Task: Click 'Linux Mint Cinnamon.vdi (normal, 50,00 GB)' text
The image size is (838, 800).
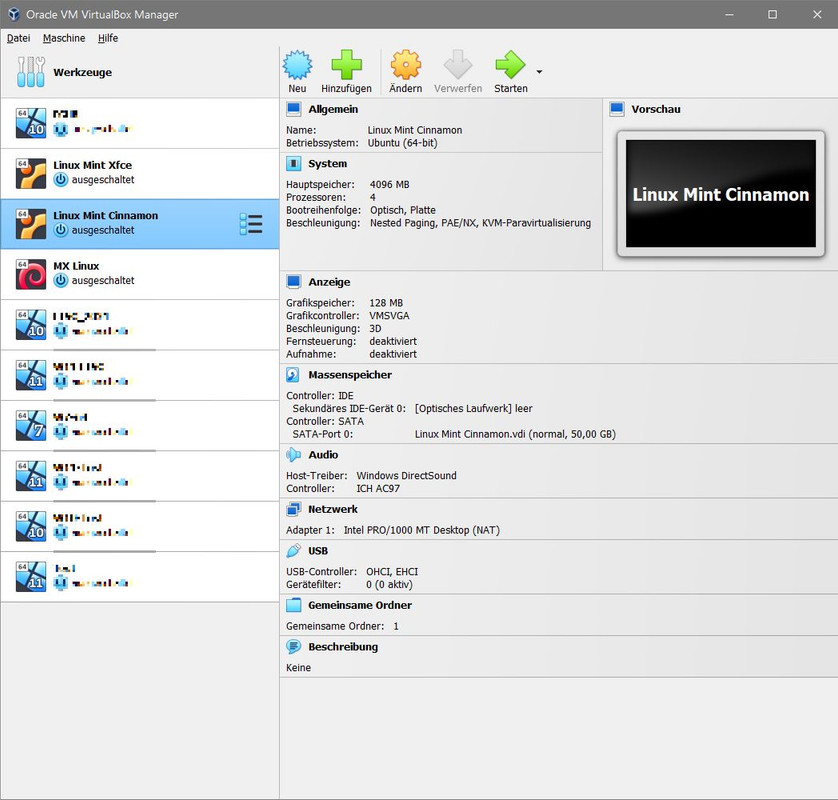Action: 515,434
